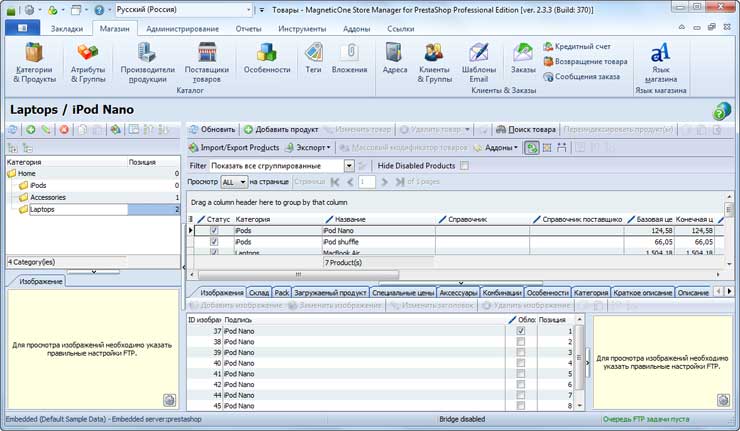Click the green highlighted view toggle icon
This screenshot has height=431, width=740.
click(x=532, y=148)
